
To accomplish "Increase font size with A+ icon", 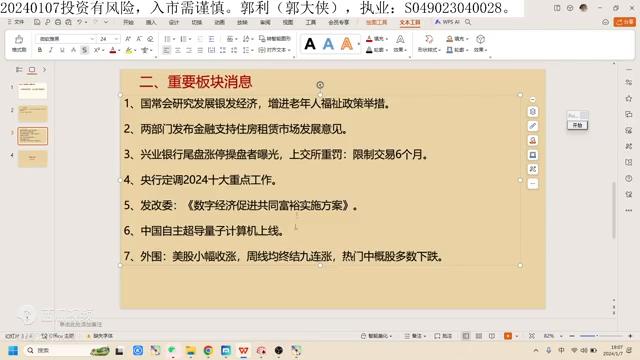I will (128, 39).
